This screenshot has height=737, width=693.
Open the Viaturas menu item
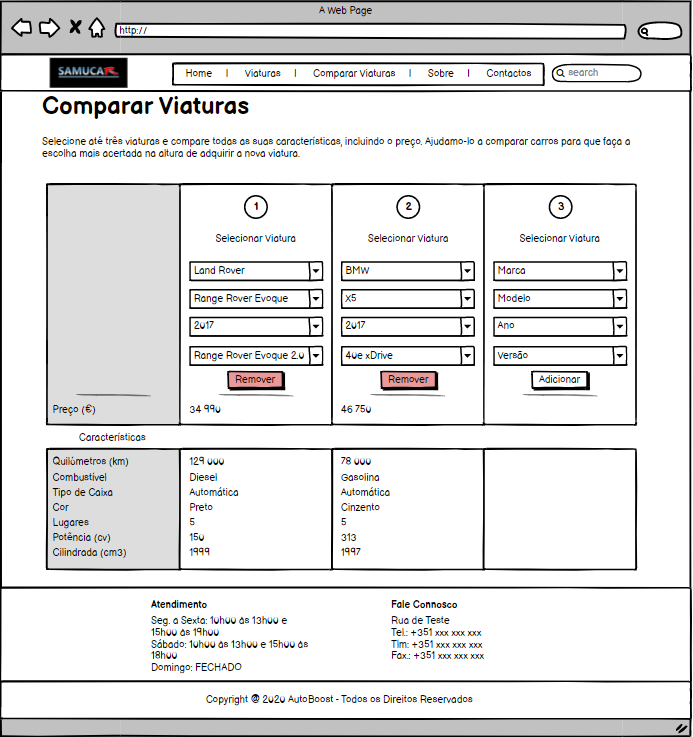(x=262, y=73)
